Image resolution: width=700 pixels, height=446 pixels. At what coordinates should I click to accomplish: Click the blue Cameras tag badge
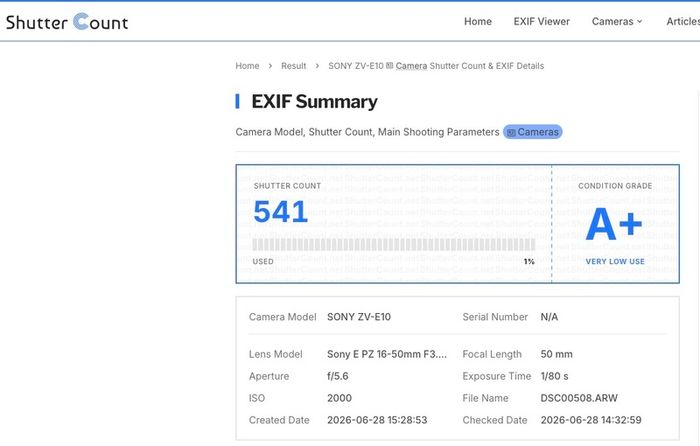pos(533,132)
